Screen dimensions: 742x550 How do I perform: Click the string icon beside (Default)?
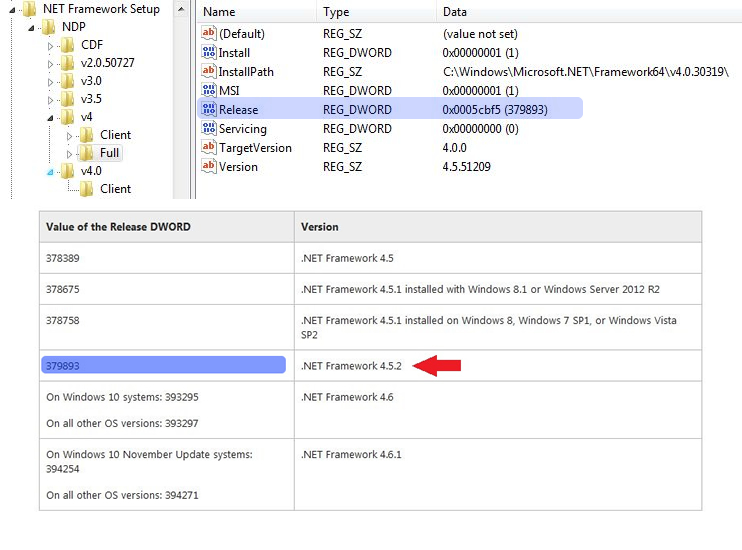[x=209, y=33]
